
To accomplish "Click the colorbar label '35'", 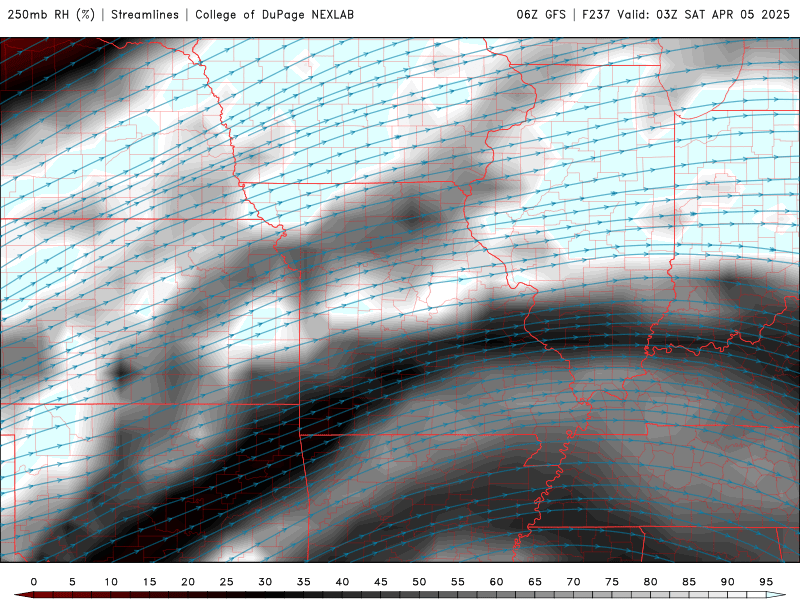I will [304, 582].
